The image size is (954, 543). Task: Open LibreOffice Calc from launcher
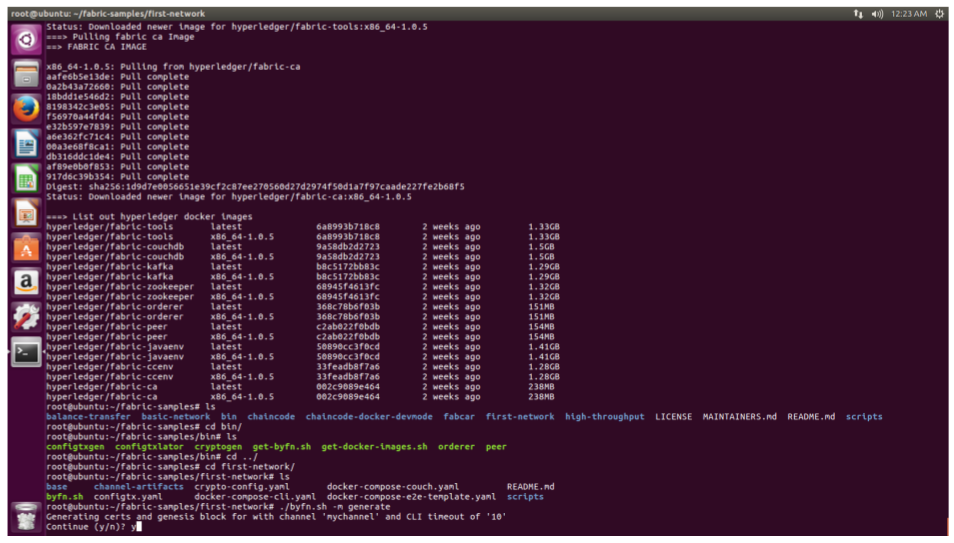[26, 179]
